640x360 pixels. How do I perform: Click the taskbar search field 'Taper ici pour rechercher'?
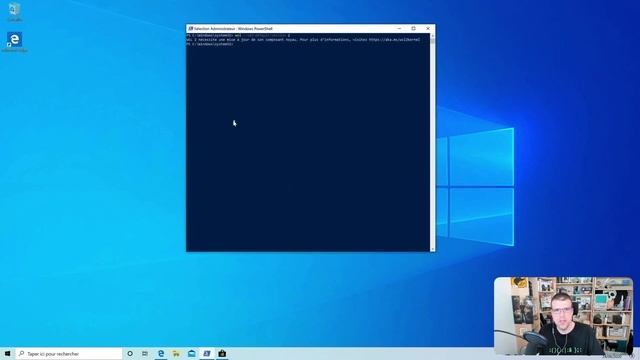click(x=69, y=353)
